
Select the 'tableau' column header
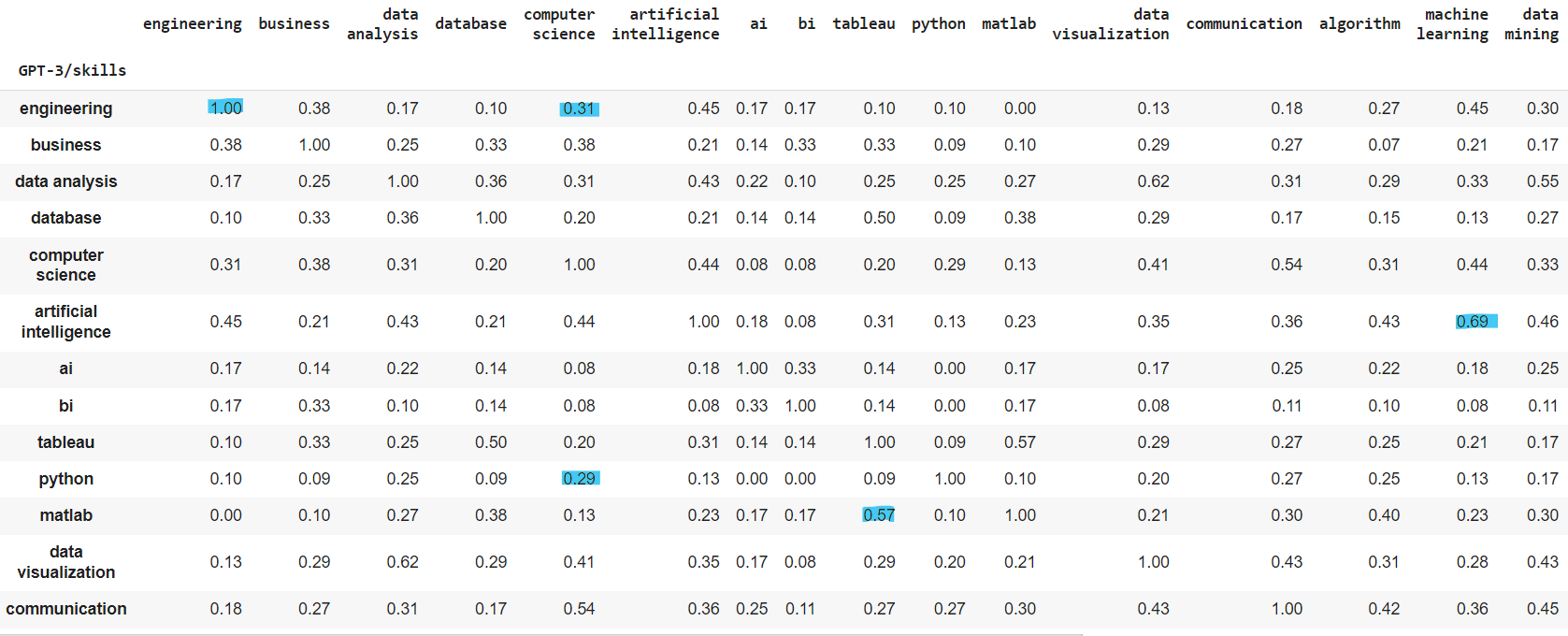tap(864, 23)
